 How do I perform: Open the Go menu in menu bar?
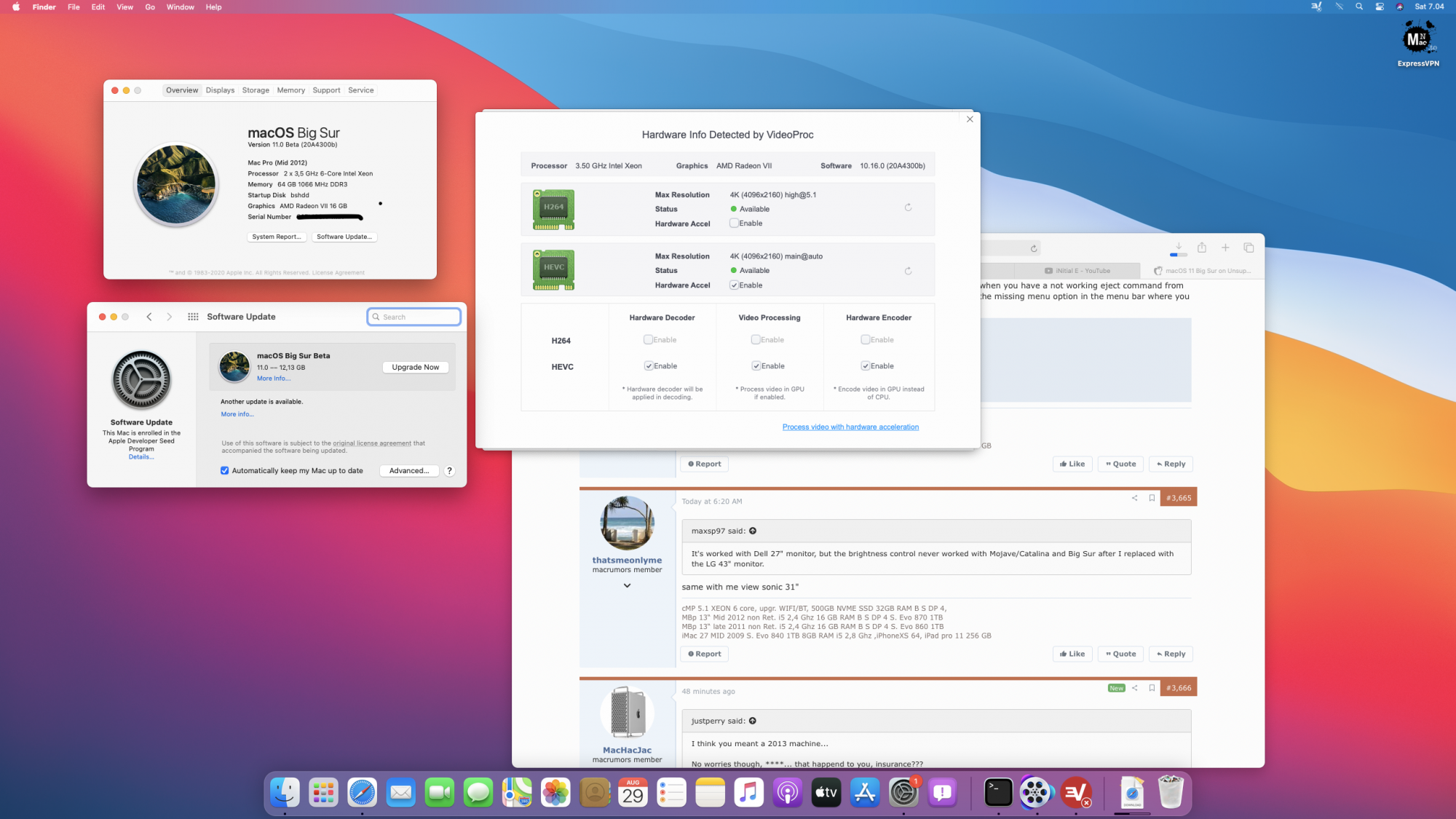pyautogui.click(x=150, y=7)
